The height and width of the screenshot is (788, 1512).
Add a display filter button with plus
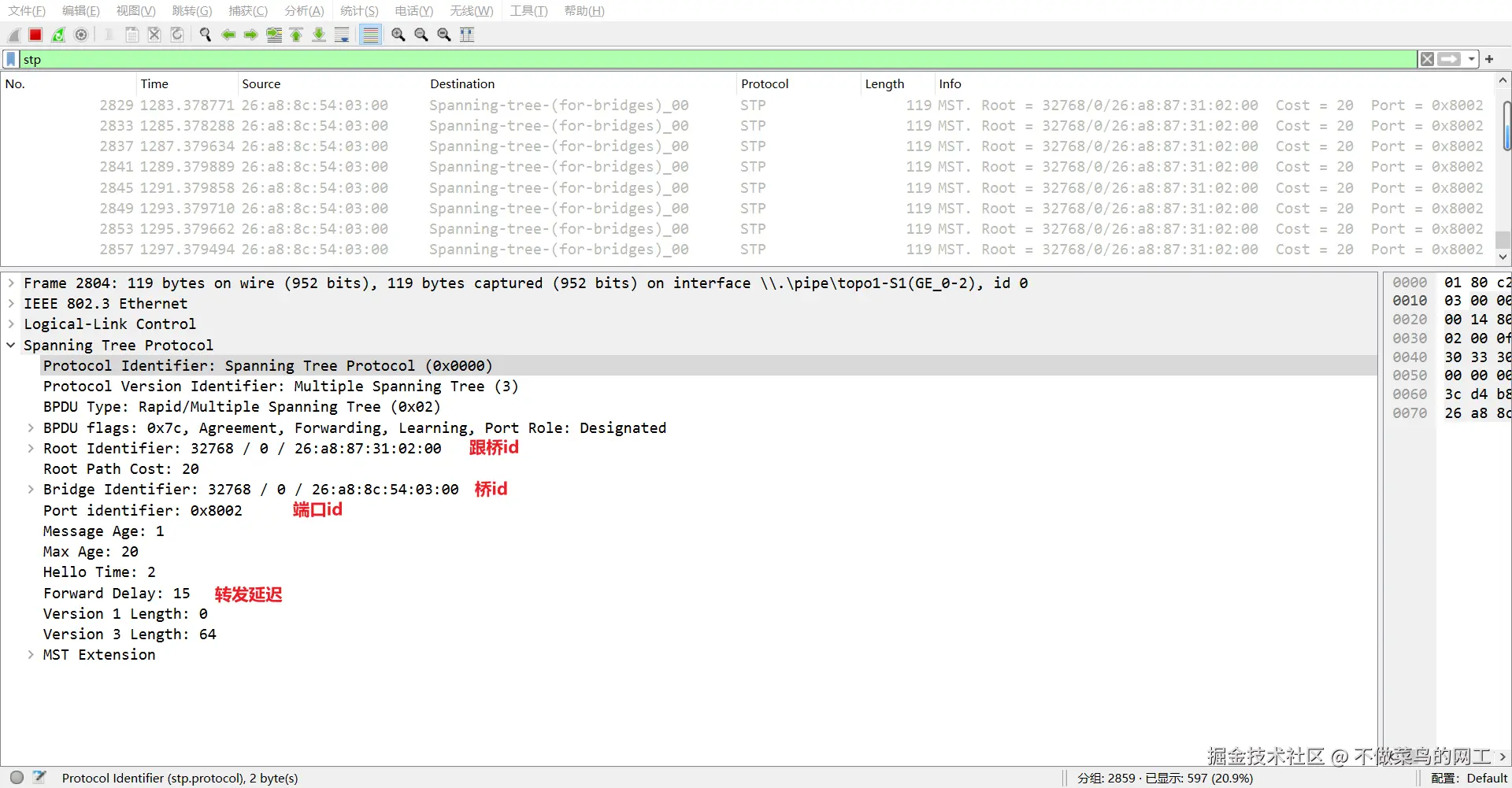[1489, 59]
